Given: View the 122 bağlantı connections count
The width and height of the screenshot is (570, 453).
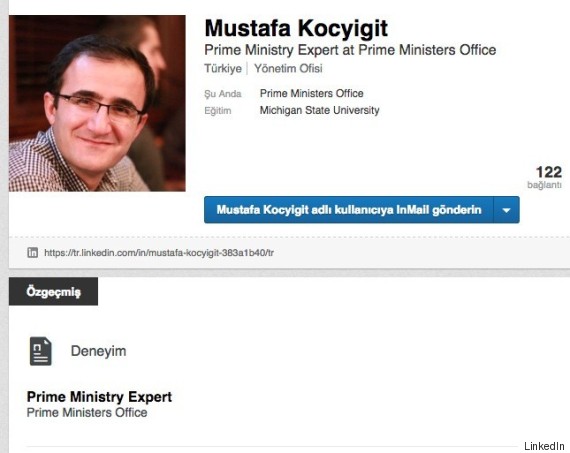Looking at the screenshot, I should [545, 177].
